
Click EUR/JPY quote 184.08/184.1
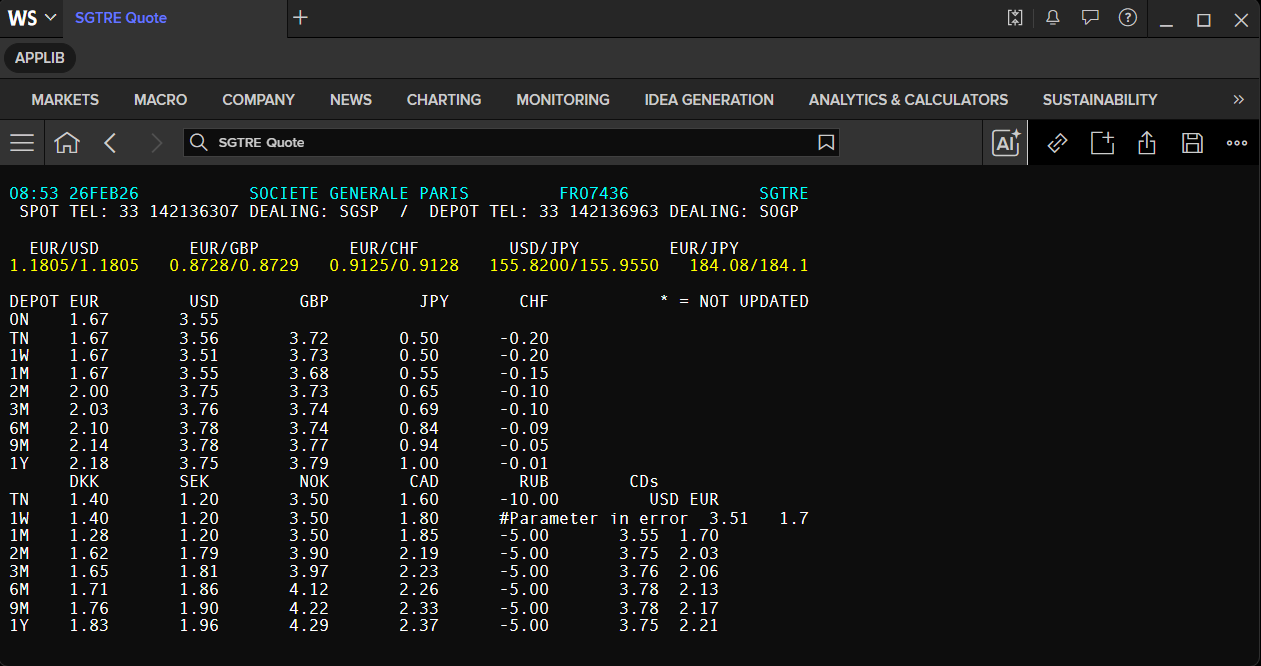point(749,266)
